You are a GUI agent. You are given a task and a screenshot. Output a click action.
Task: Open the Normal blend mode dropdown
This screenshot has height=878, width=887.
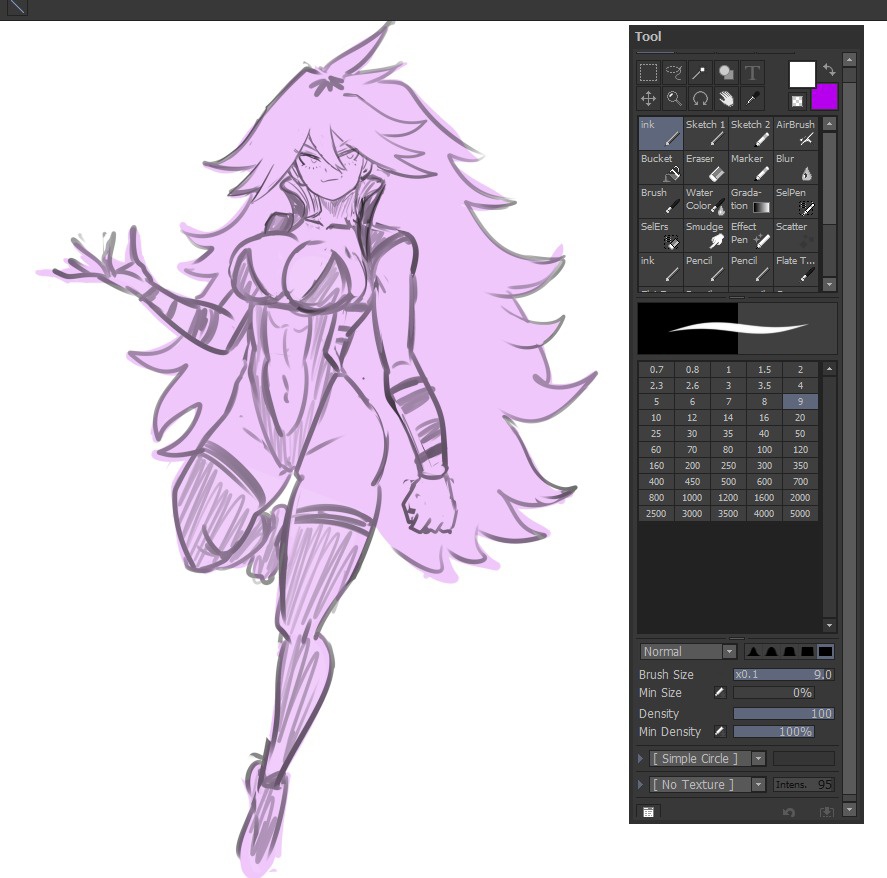(x=688, y=652)
